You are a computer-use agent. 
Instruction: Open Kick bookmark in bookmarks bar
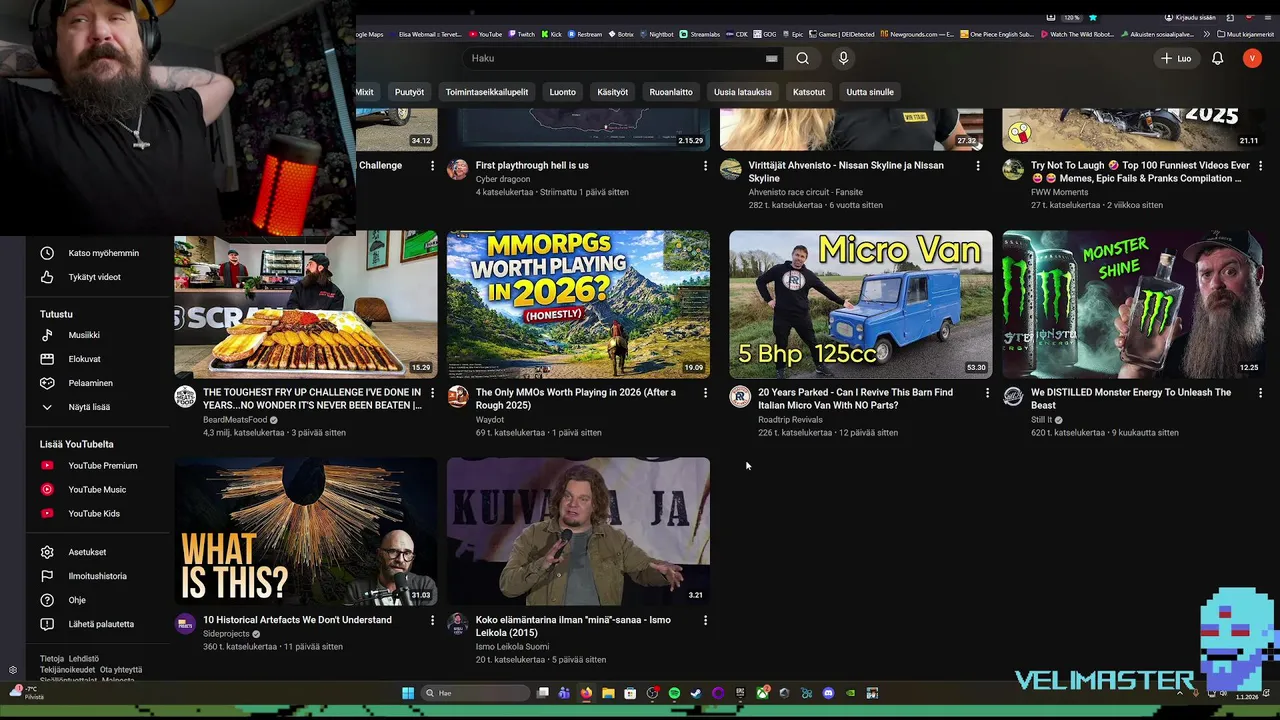click(x=552, y=34)
